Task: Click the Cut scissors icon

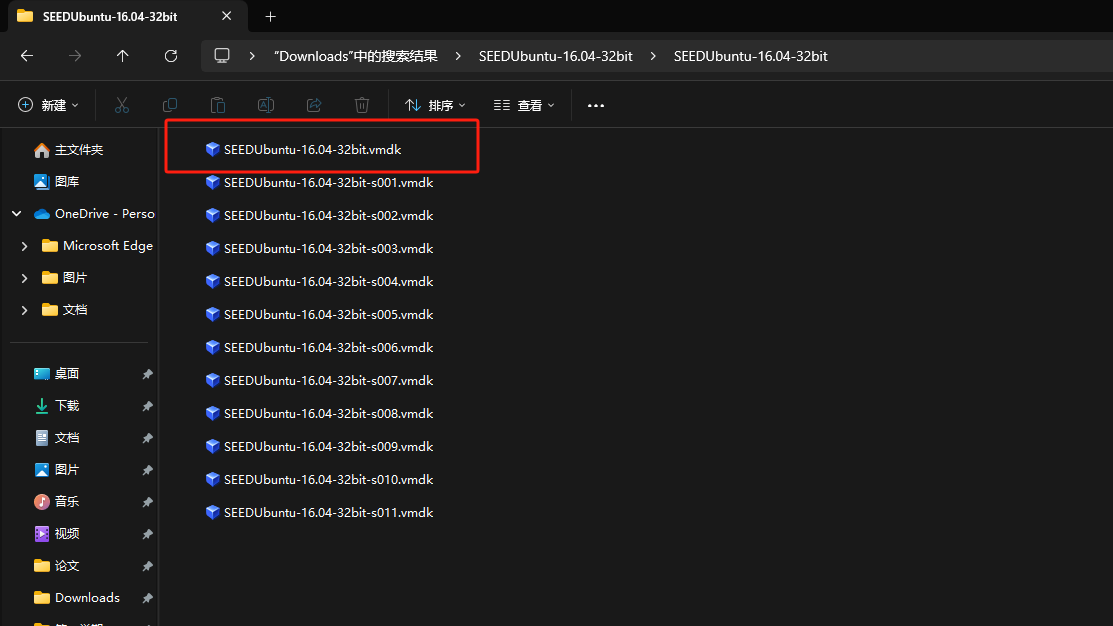Action: [122, 105]
